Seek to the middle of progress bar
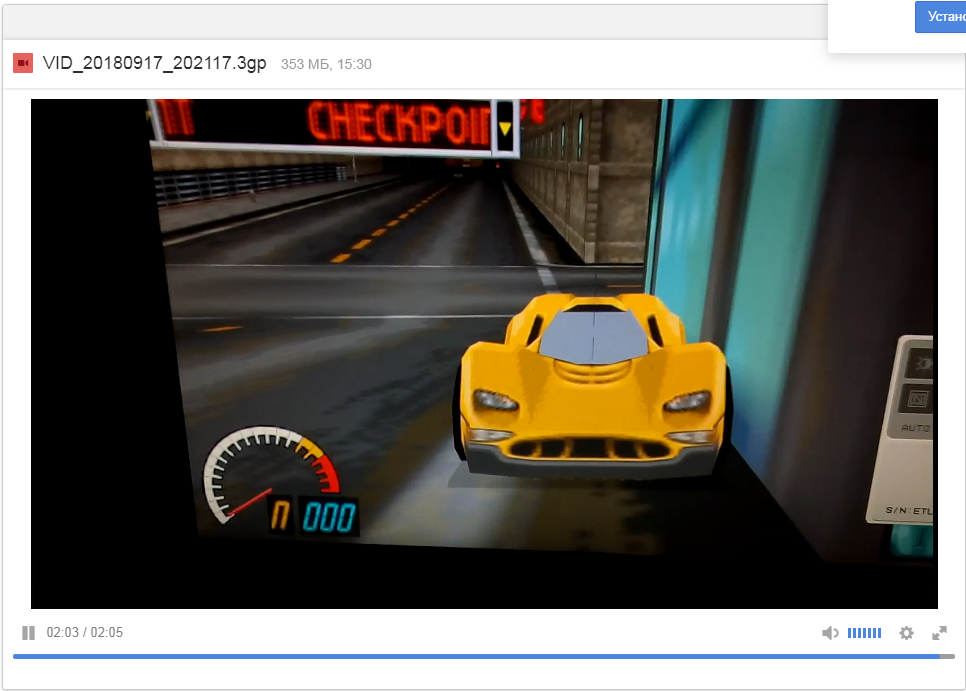Image resolution: width=966 pixels, height=691 pixels. point(483,657)
